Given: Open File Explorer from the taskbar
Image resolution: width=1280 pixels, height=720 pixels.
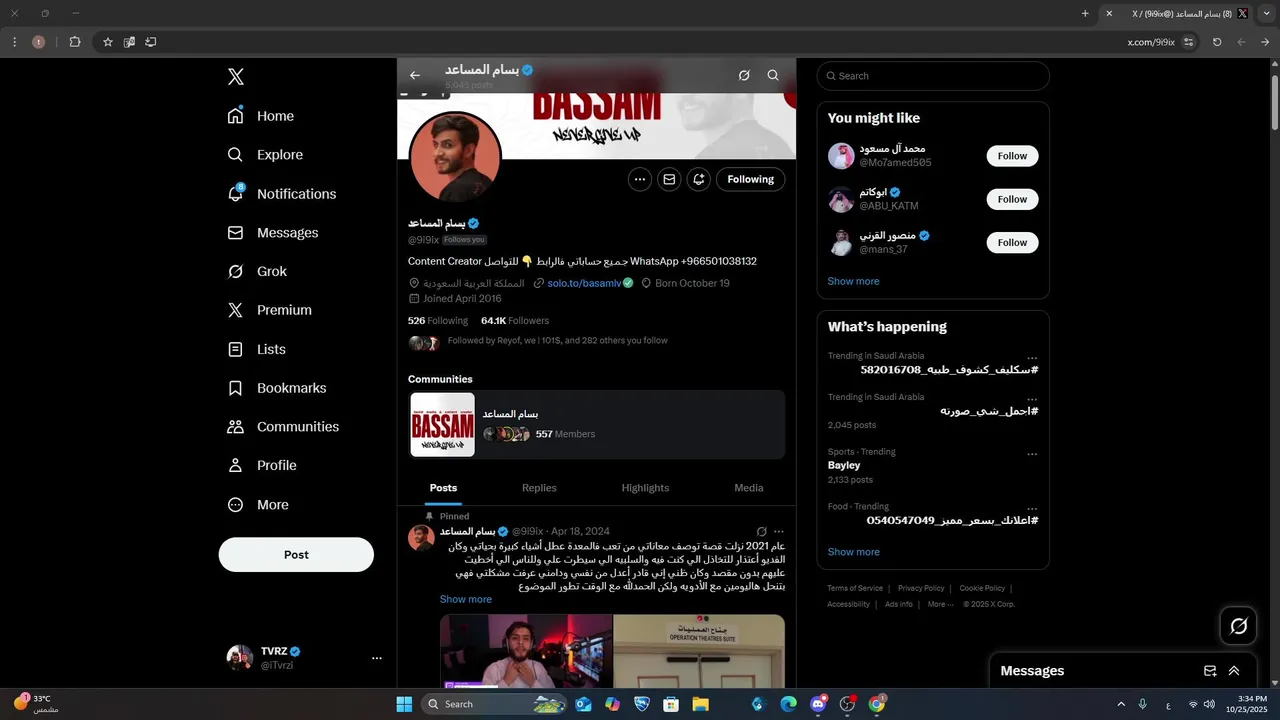Looking at the screenshot, I should point(700,704).
